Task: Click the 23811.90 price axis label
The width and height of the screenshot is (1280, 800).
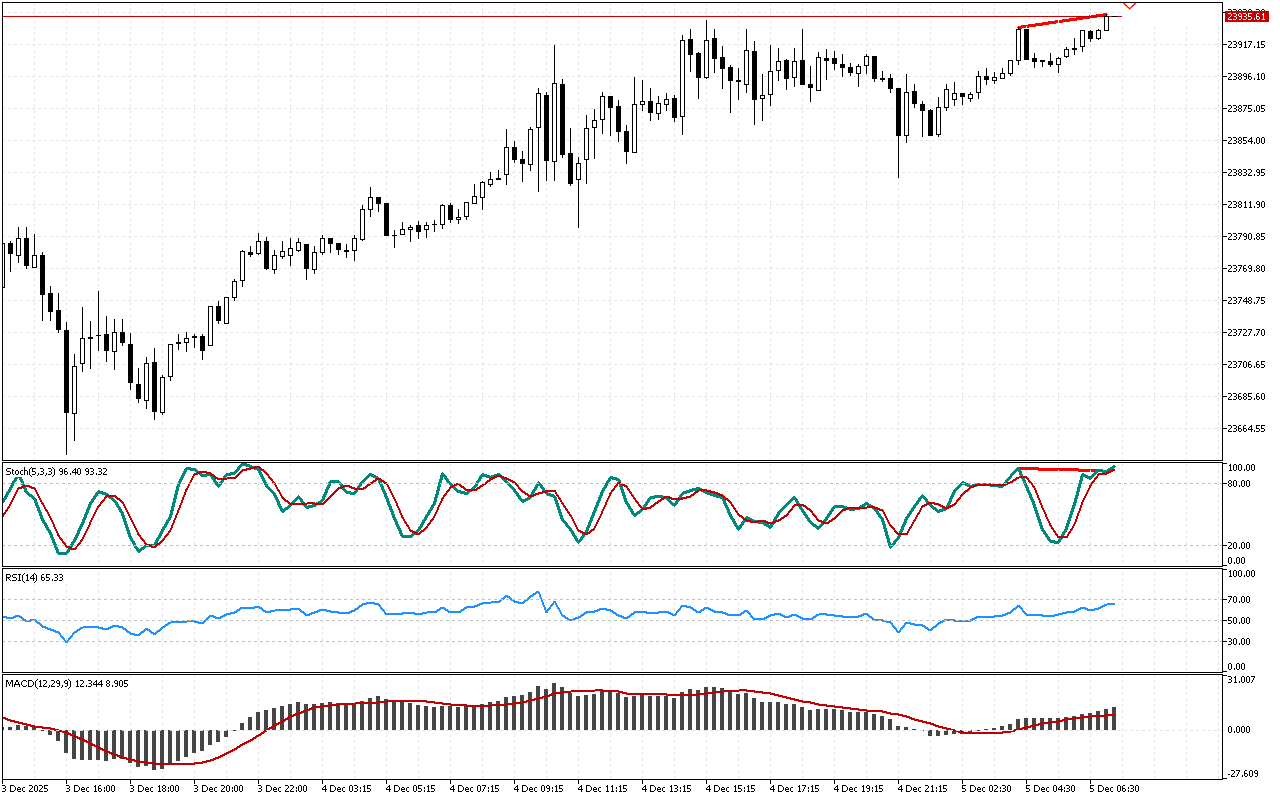Action: (x=1245, y=205)
